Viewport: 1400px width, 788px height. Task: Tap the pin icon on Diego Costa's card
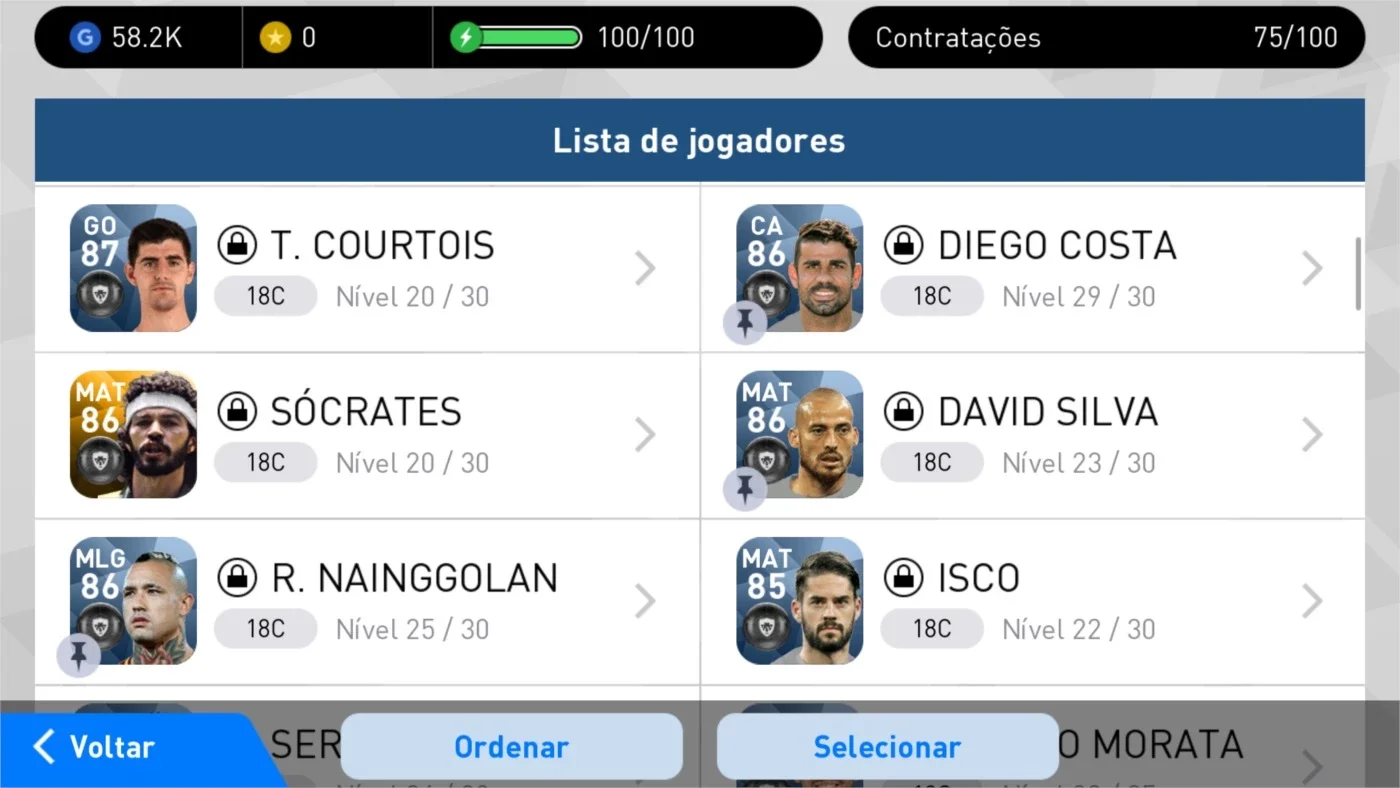pos(745,323)
